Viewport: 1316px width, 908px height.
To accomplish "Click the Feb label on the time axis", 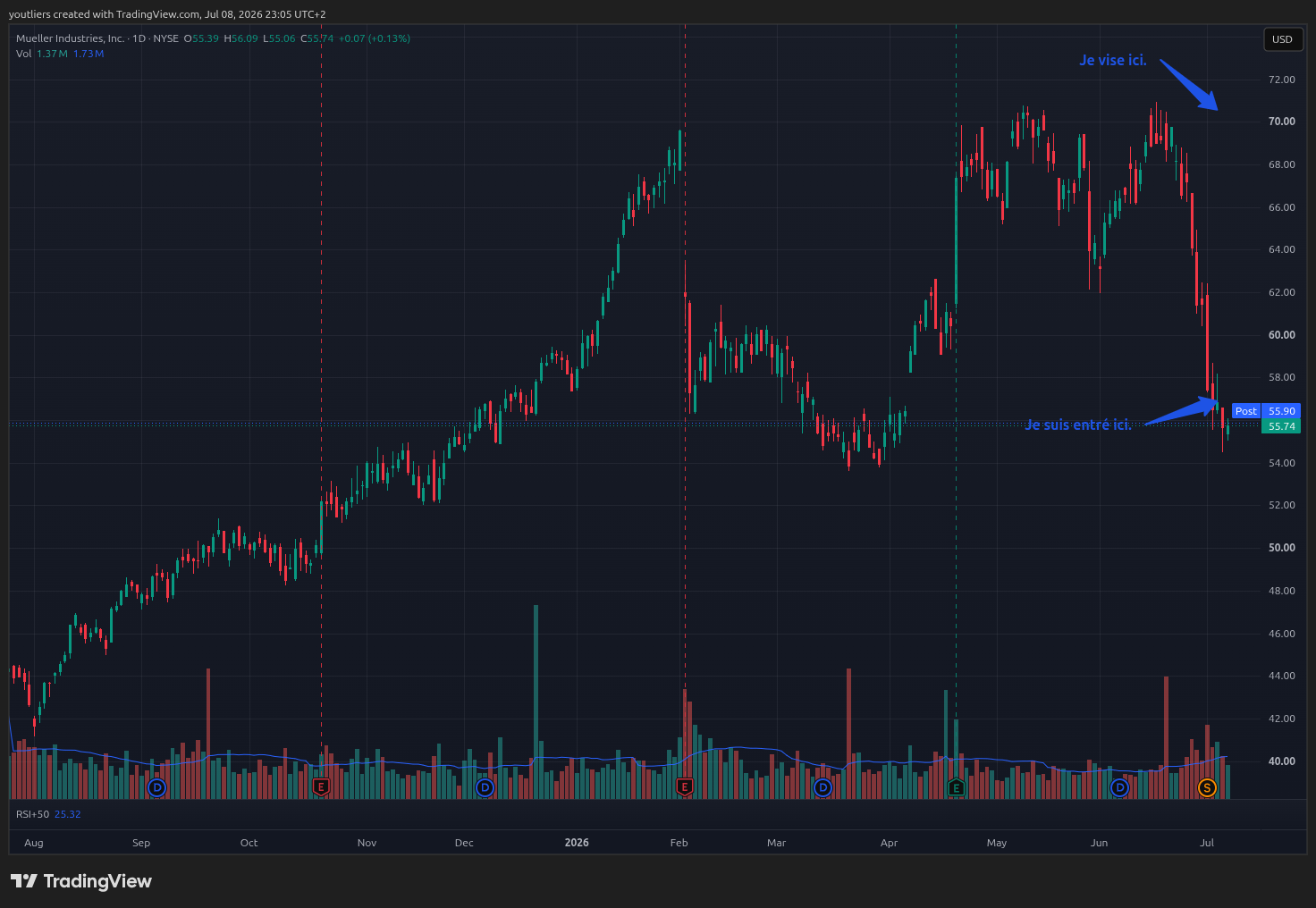I will pyautogui.click(x=679, y=843).
